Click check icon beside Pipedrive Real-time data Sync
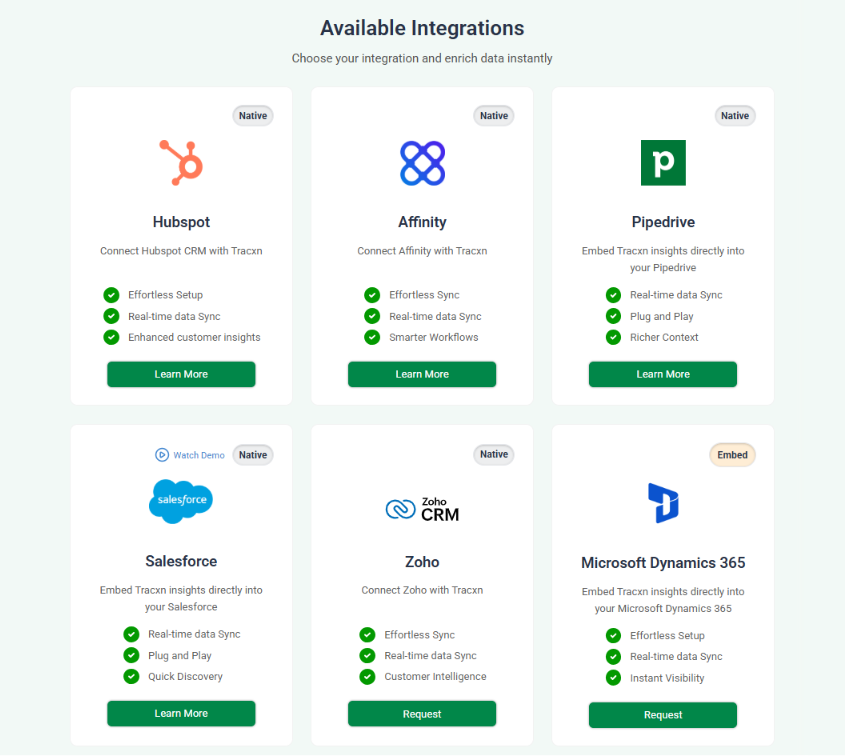 613,295
